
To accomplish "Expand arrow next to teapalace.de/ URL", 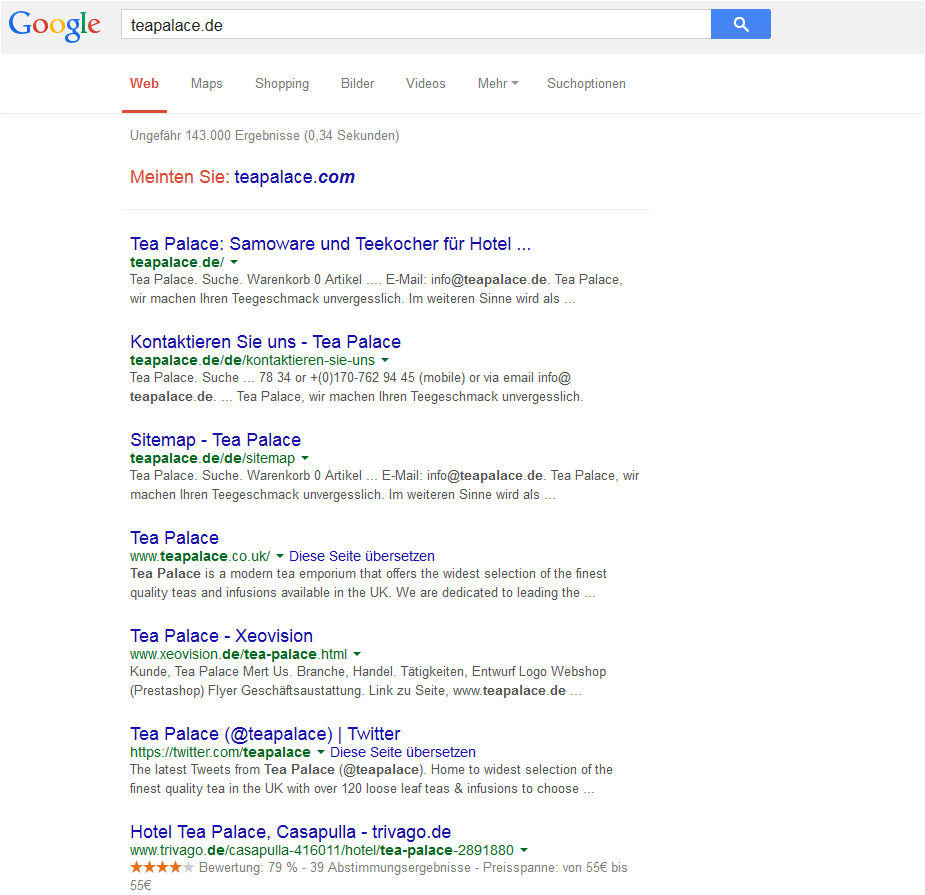I will (234, 262).
